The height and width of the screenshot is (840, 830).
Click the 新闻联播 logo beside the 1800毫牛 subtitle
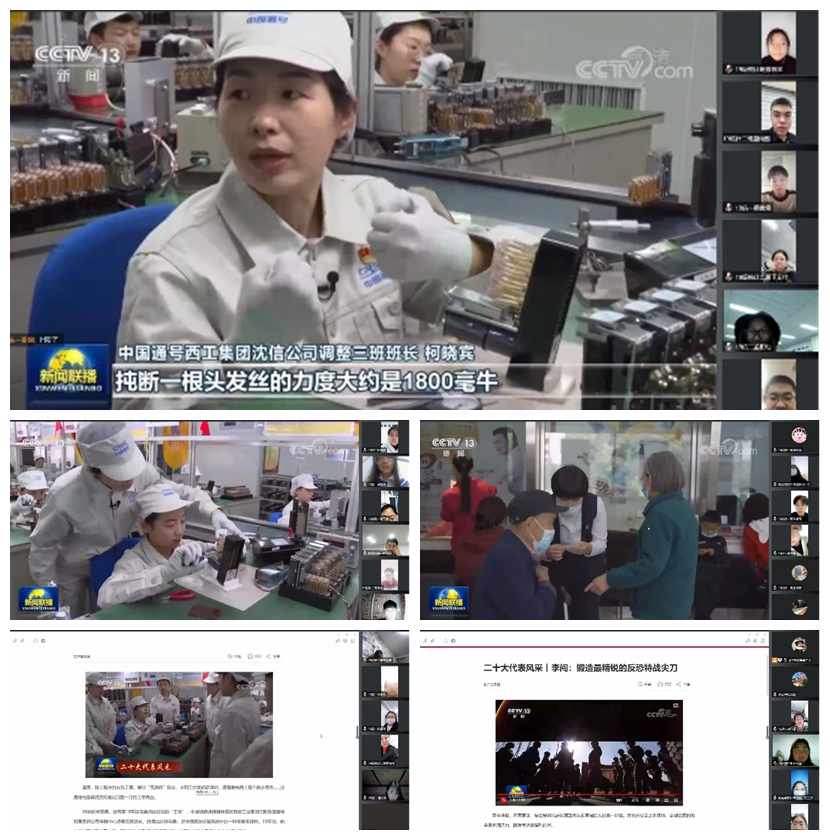pyautogui.click(x=68, y=374)
